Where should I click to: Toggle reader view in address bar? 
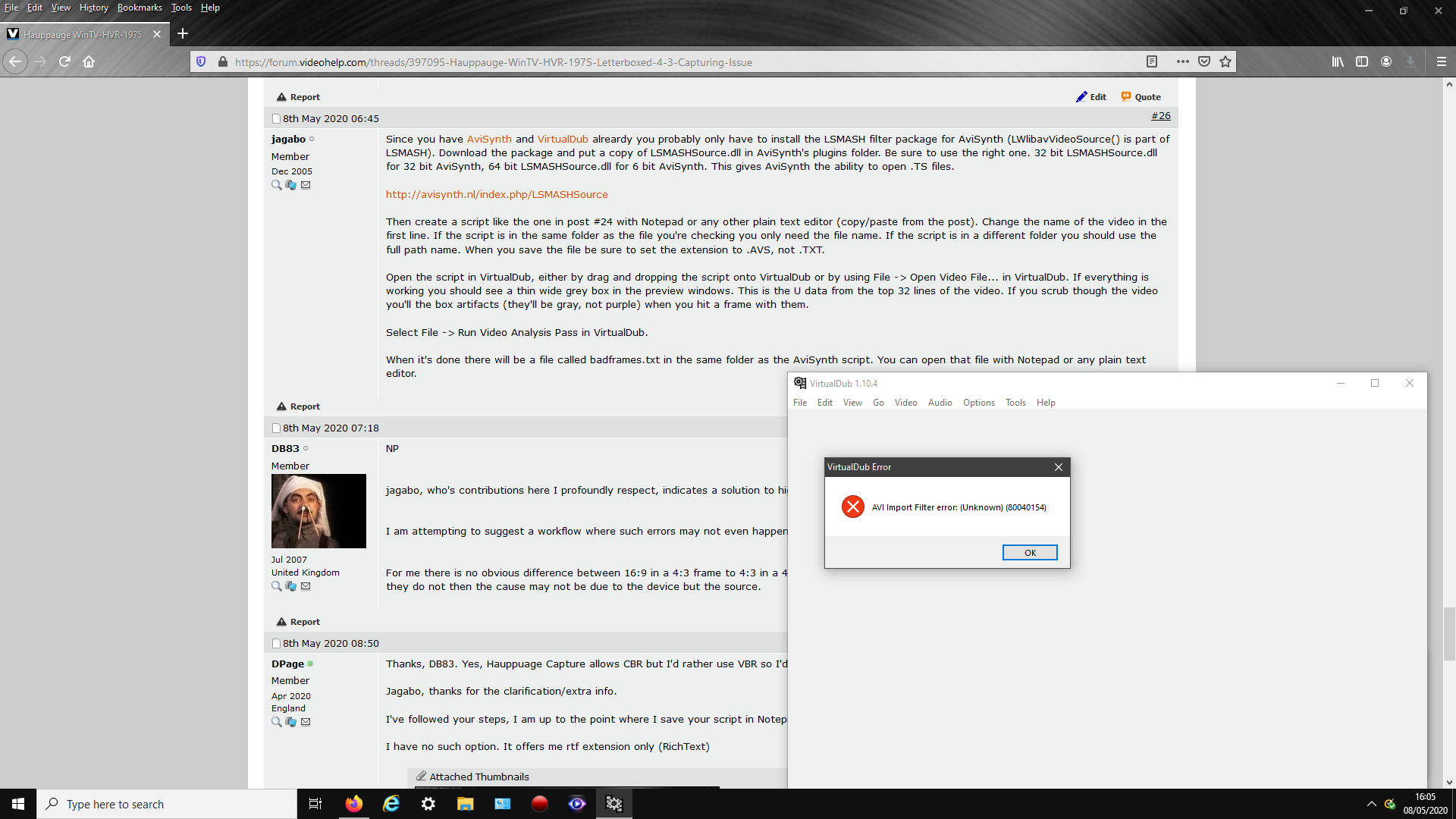pos(1151,61)
